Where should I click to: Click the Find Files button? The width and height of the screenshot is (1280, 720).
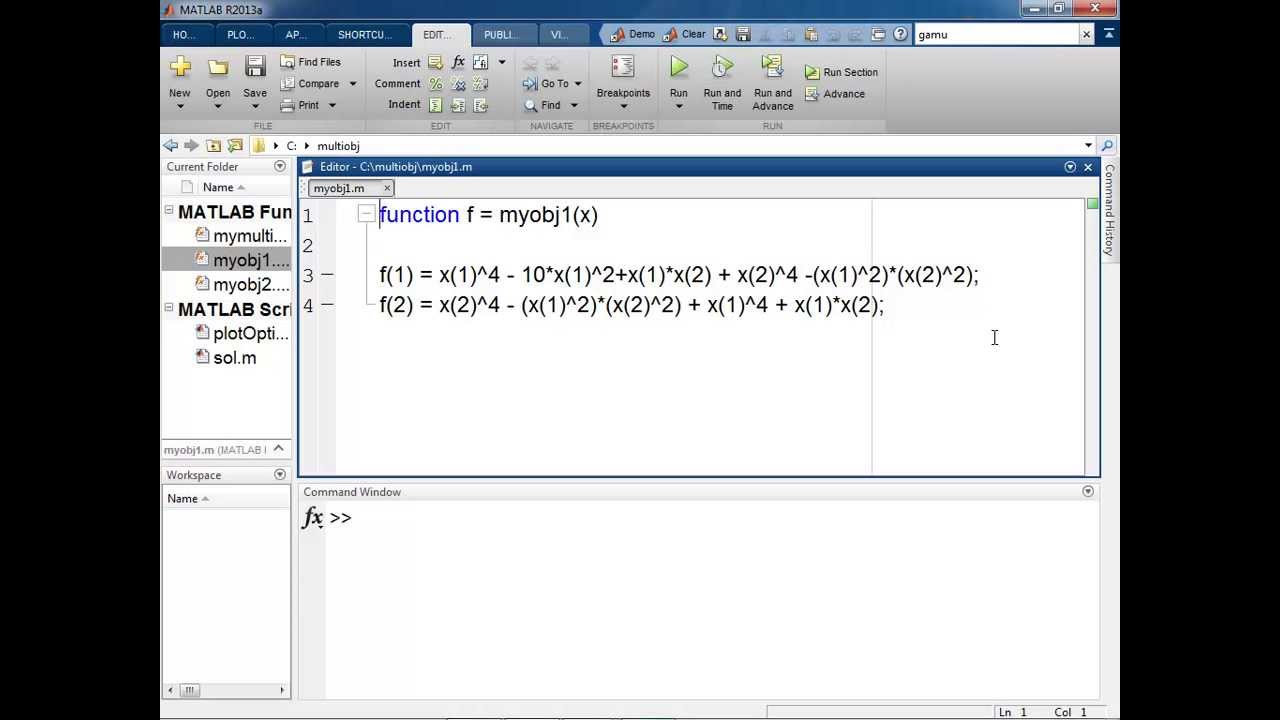point(310,62)
